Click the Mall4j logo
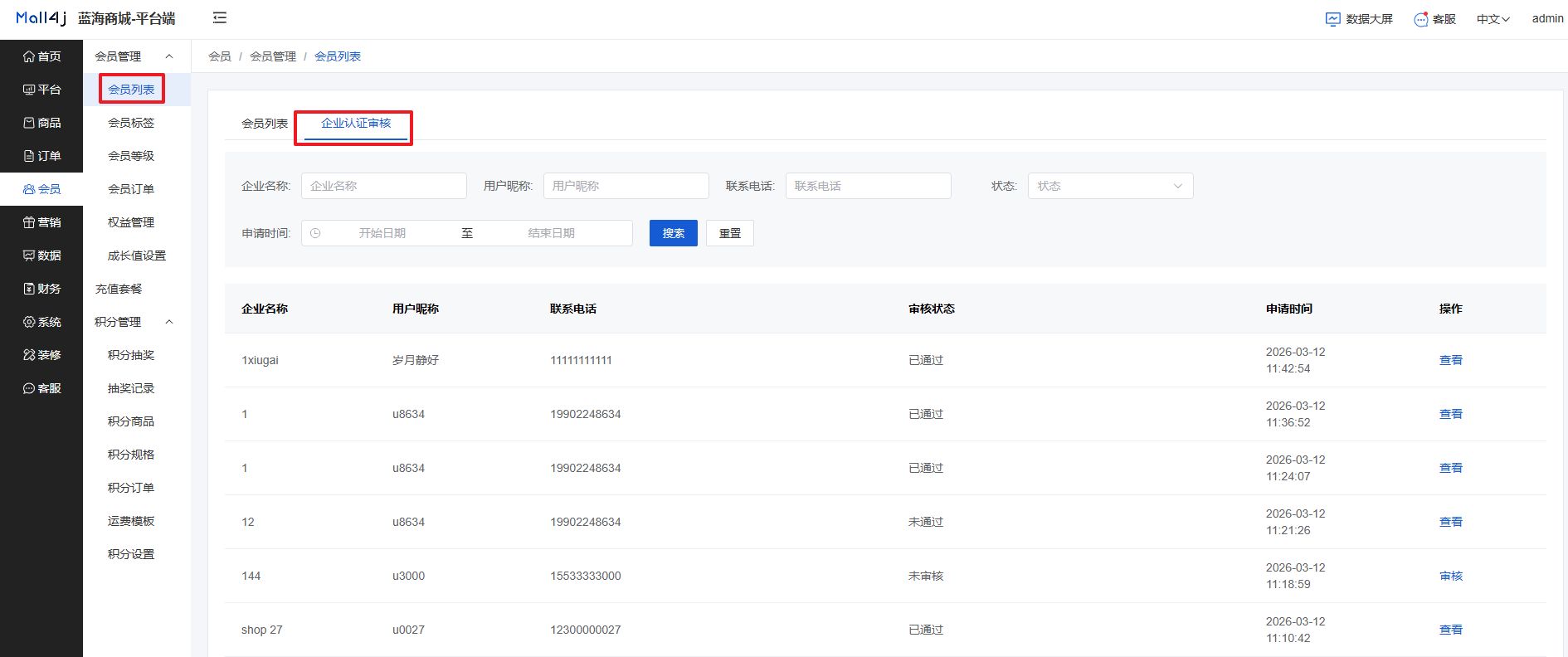 (x=41, y=18)
